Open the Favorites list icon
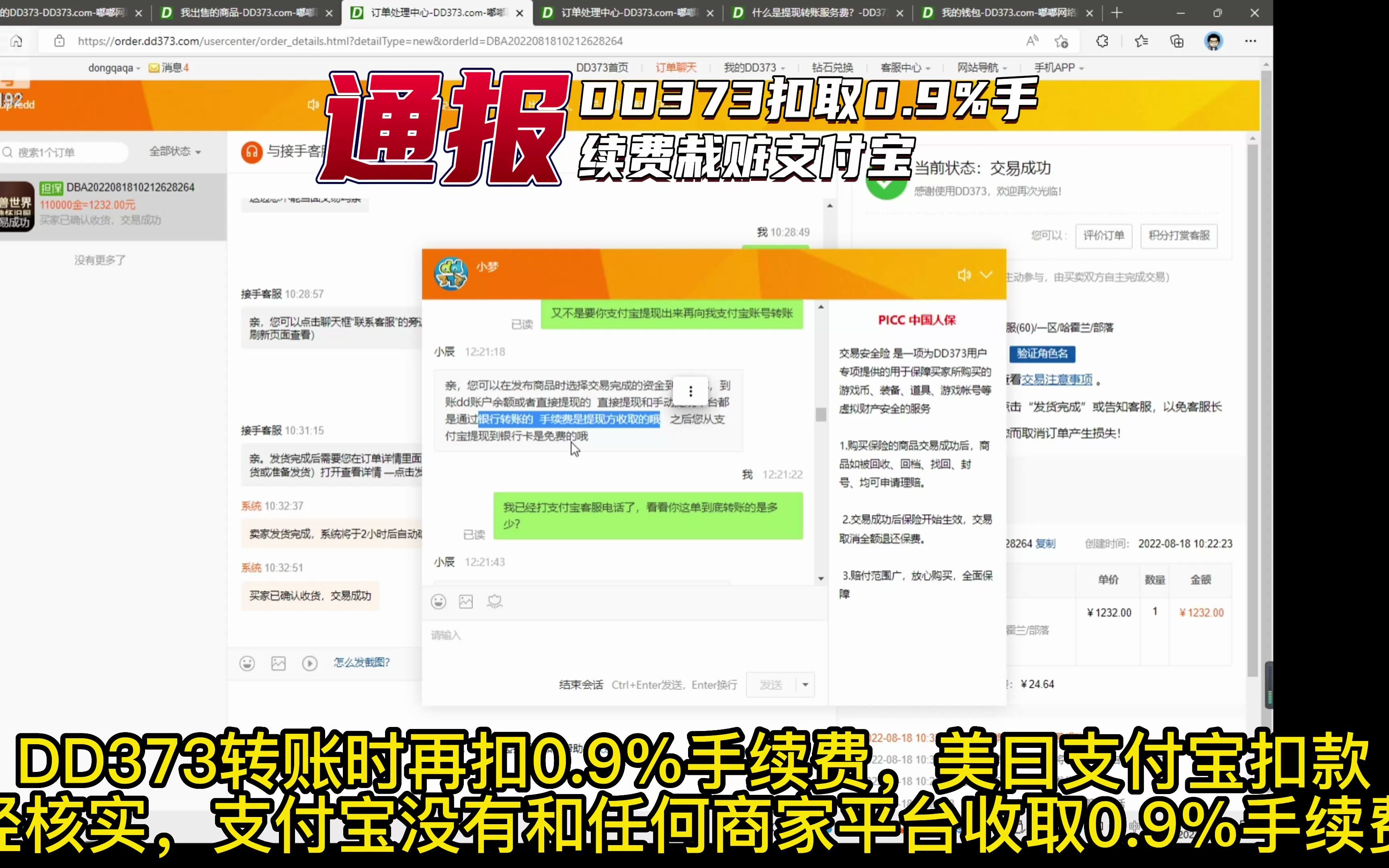 pos(1141,41)
